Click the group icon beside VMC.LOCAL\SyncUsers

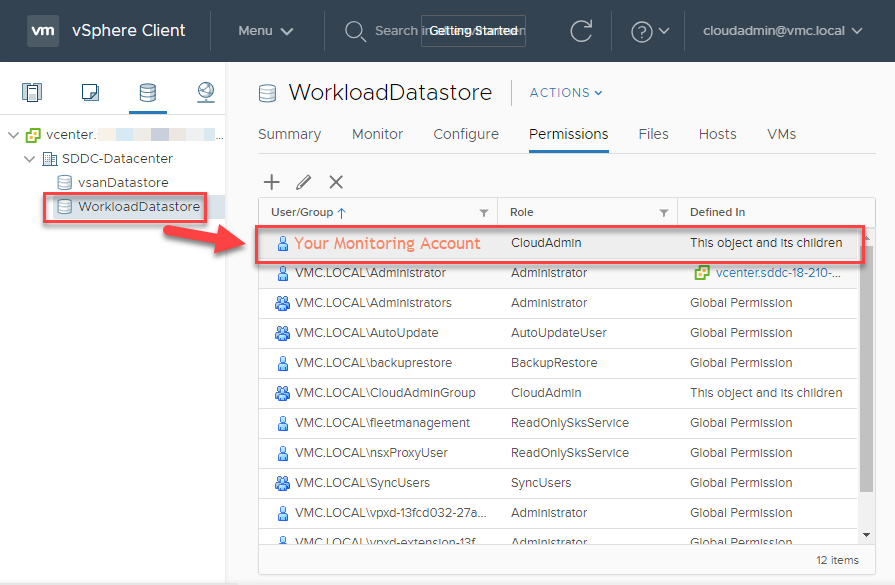282,483
